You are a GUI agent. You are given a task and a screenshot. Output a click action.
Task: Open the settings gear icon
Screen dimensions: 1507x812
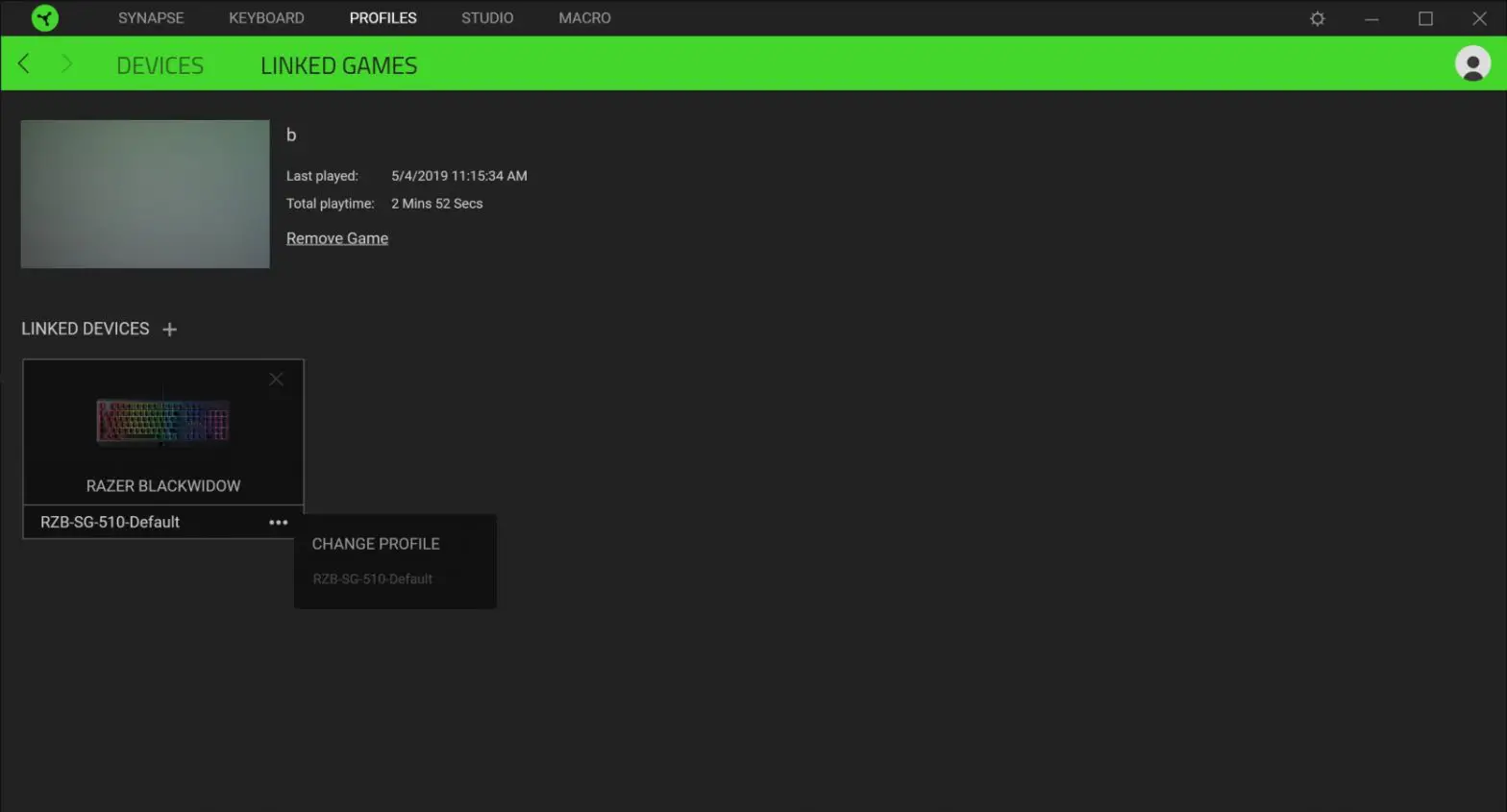coord(1318,18)
